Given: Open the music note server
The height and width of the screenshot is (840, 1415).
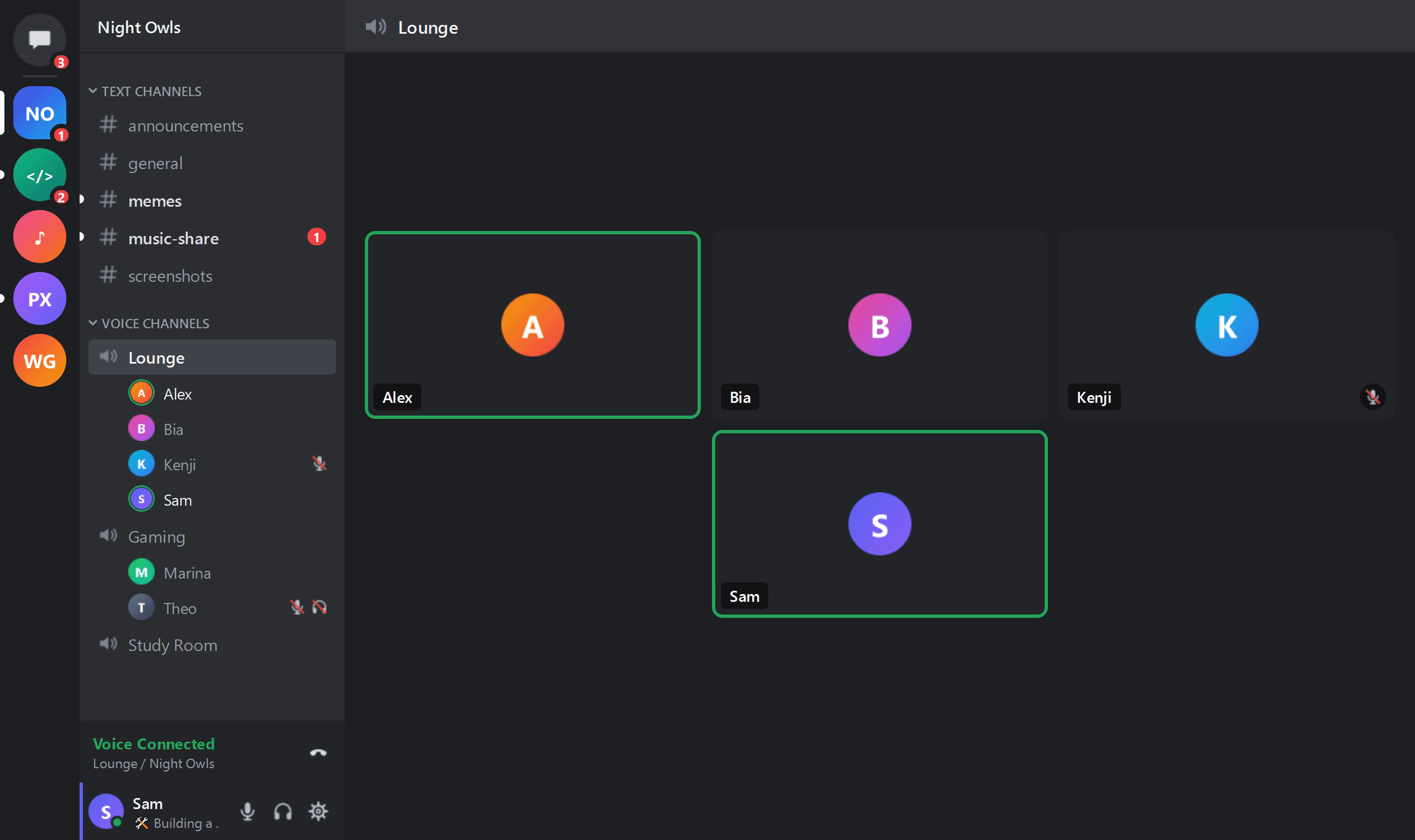Looking at the screenshot, I should [x=40, y=237].
